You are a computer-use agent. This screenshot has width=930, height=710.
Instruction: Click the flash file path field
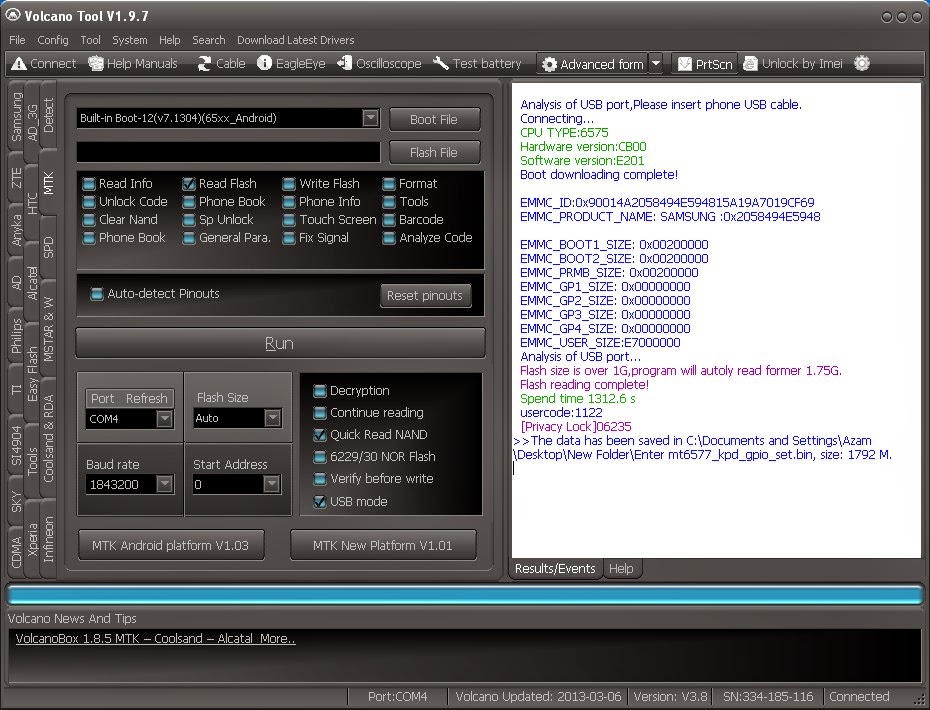(228, 152)
